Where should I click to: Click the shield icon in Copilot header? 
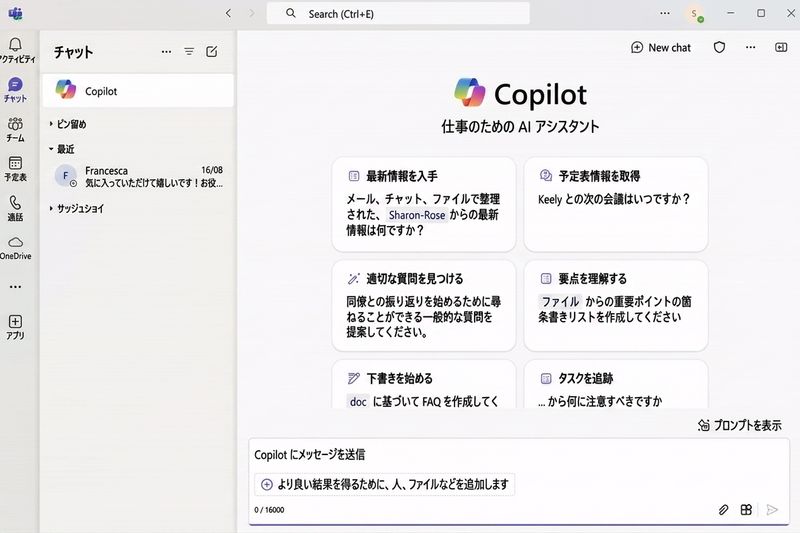tap(719, 47)
